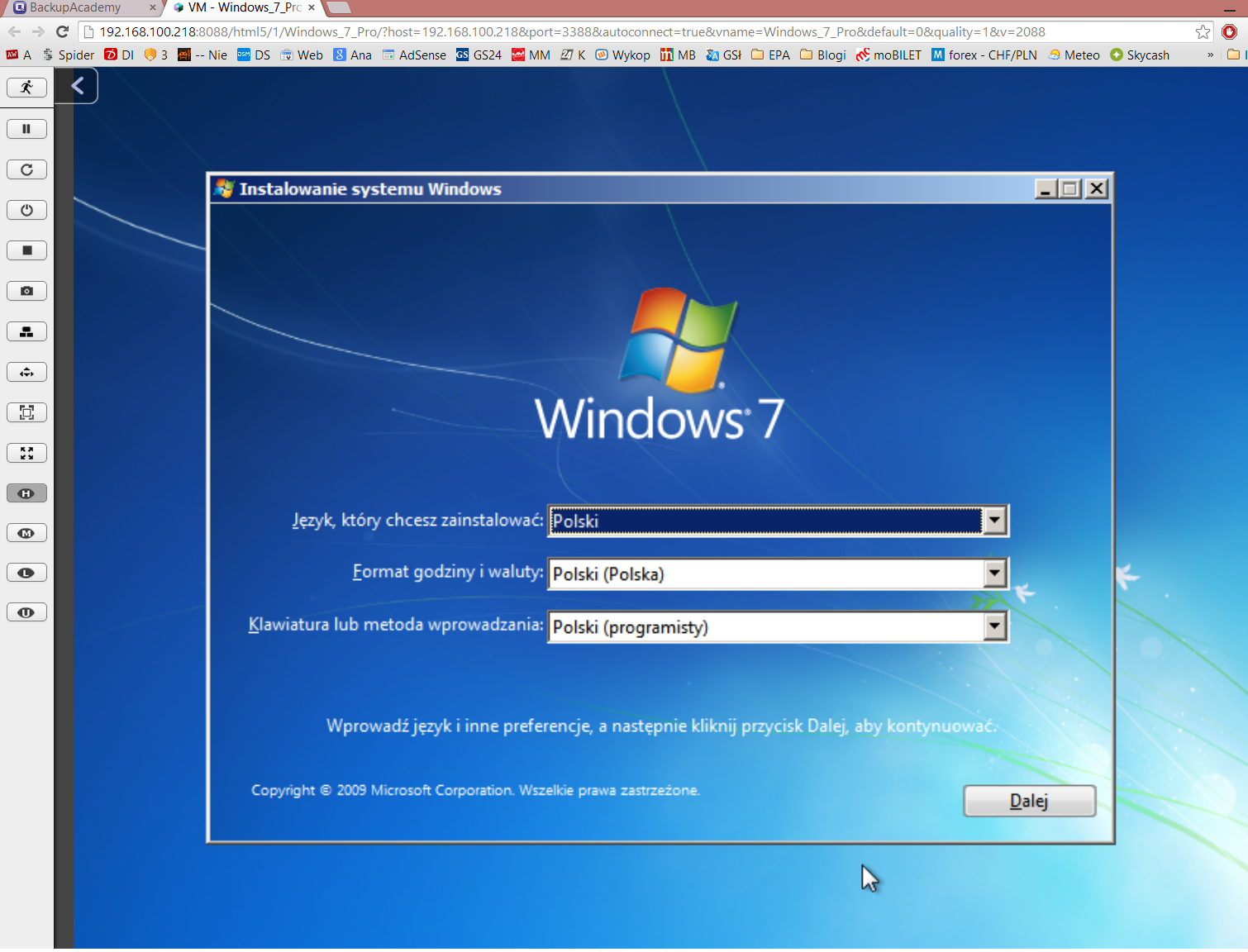Screen dimensions: 1248x952
Task: Open the EPA bookmarks folder
Action: tap(770, 55)
